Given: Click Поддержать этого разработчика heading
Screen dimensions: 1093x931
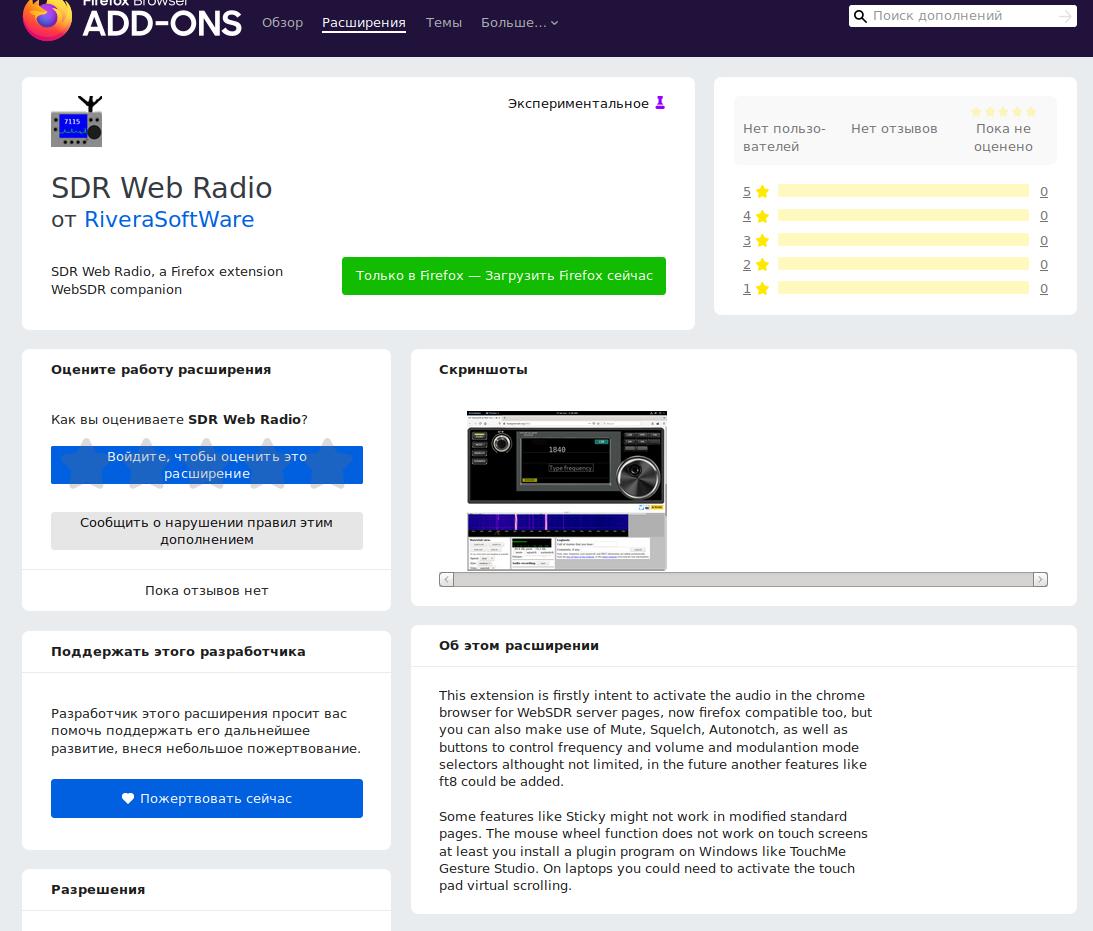Looking at the screenshot, I should tap(178, 652).
